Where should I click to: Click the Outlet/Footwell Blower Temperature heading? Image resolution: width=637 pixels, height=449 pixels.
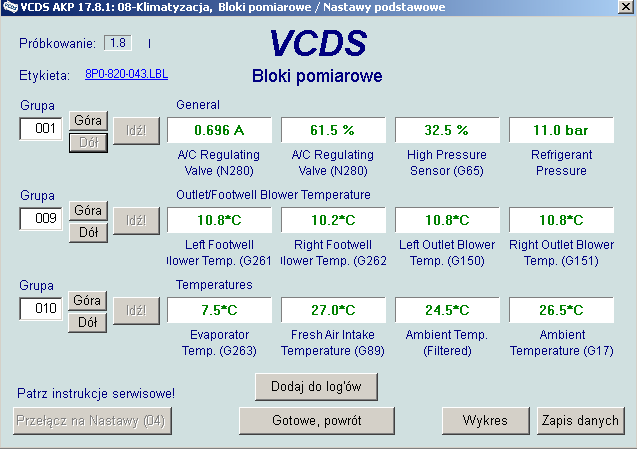point(273,195)
